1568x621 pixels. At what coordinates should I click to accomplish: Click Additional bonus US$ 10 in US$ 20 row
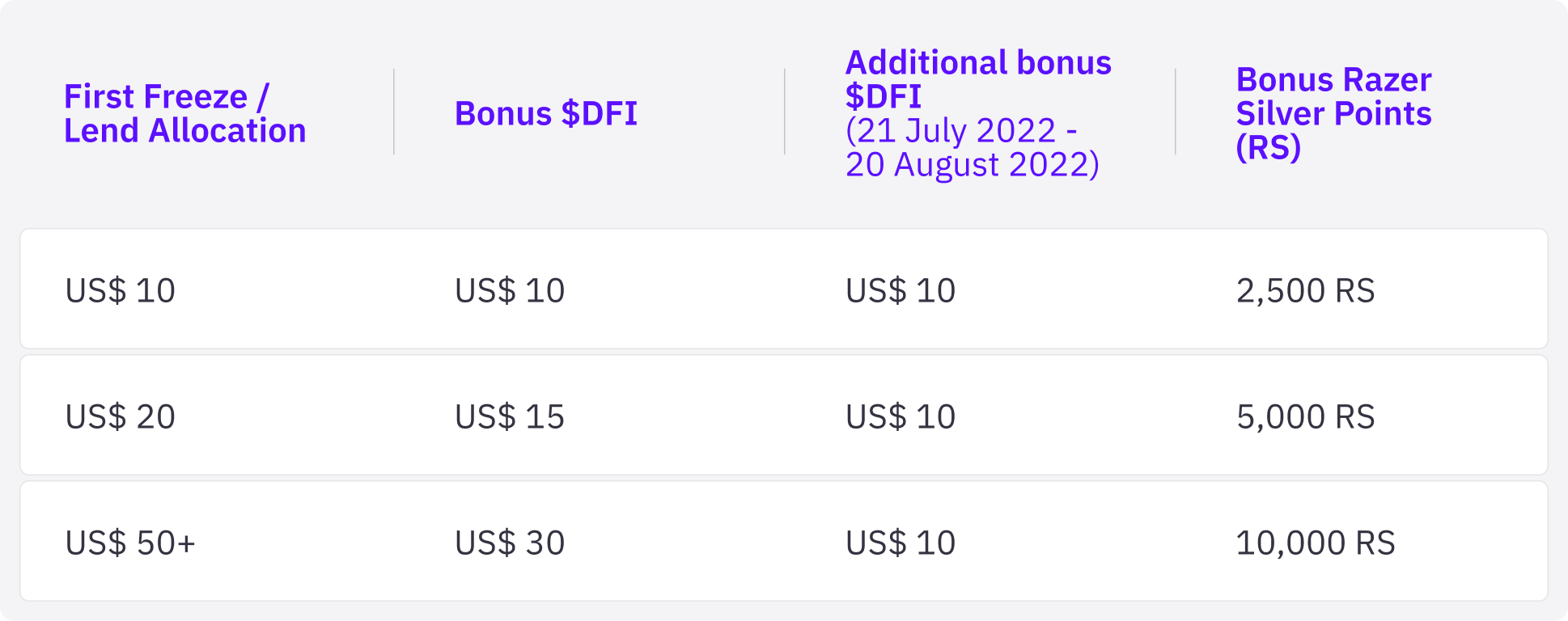pos(901,416)
